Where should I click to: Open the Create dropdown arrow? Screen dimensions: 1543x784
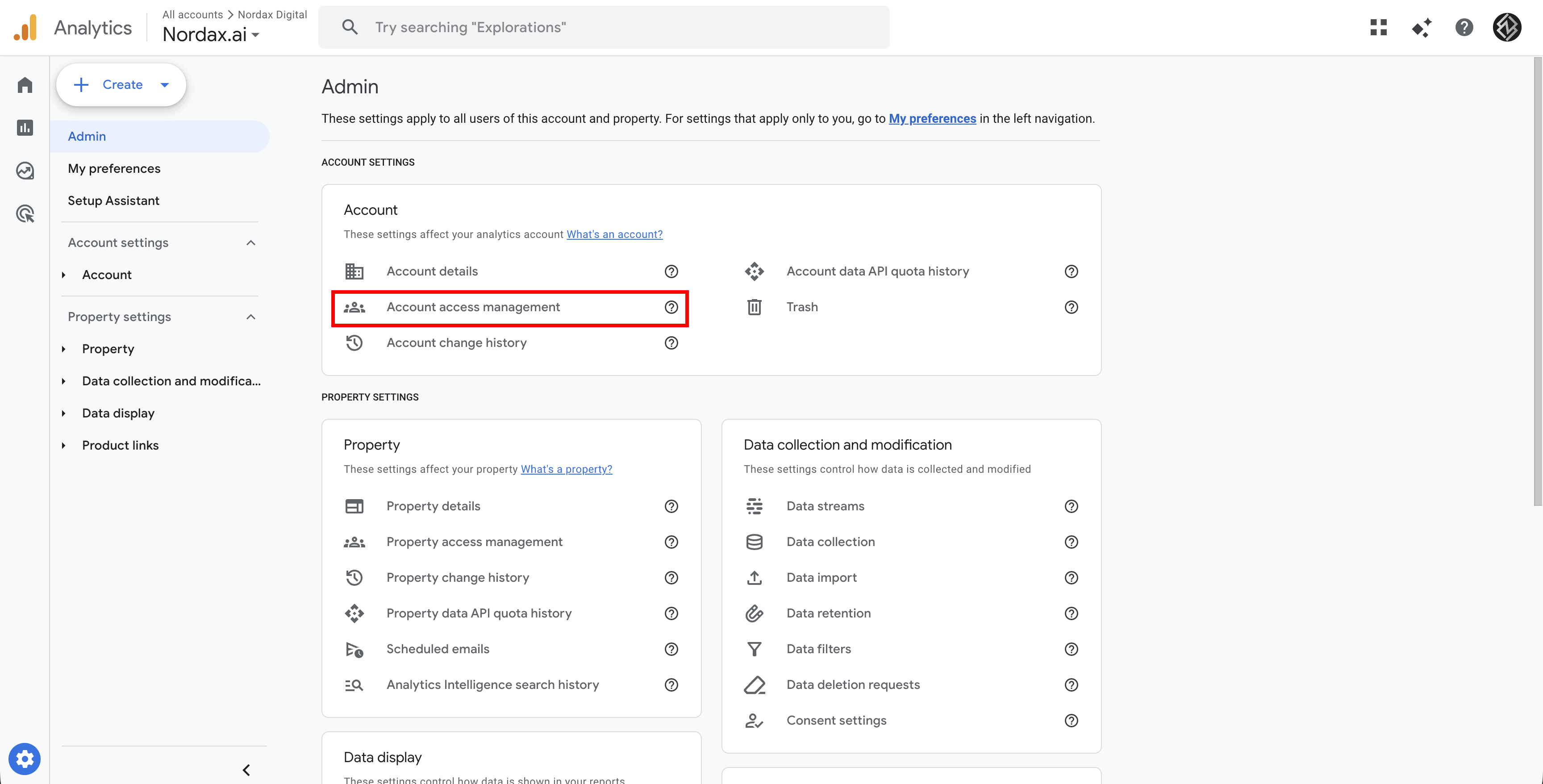tap(164, 84)
